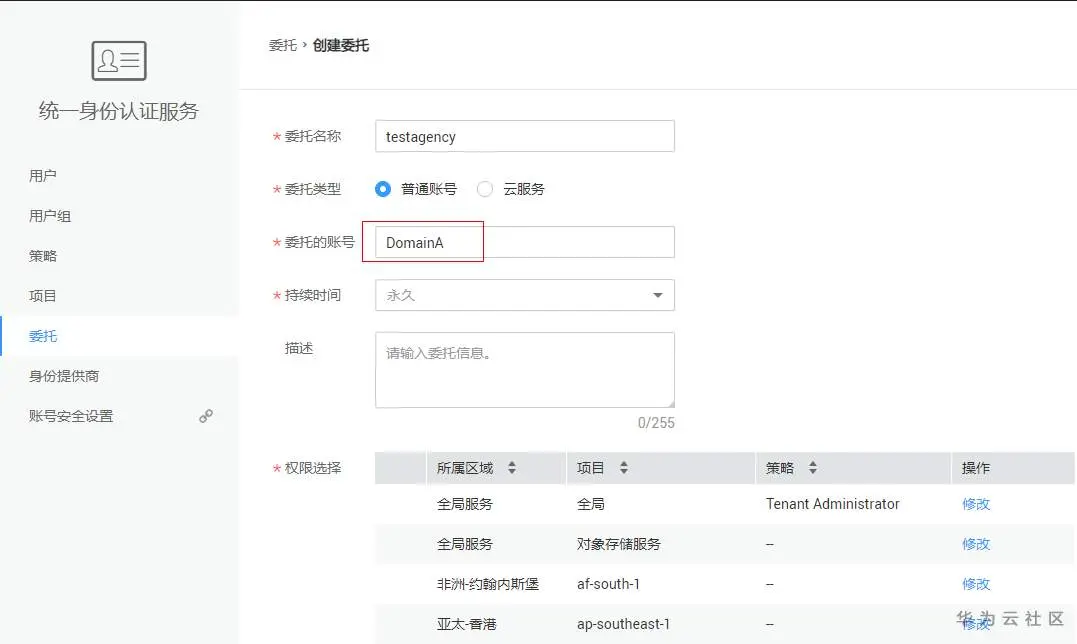Open the 策略 section in sidebar
Image resolution: width=1077 pixels, height=644 pixels.
[42, 255]
